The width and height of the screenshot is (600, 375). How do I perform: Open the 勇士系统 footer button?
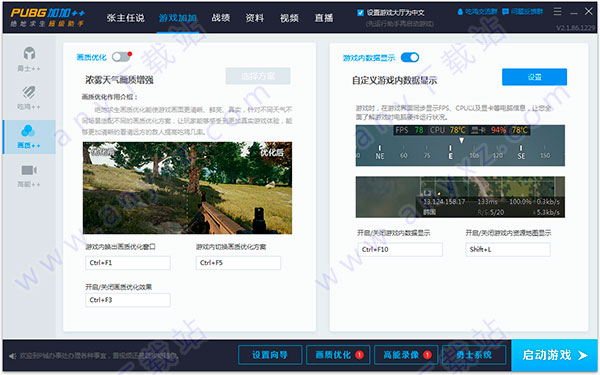(x=474, y=355)
